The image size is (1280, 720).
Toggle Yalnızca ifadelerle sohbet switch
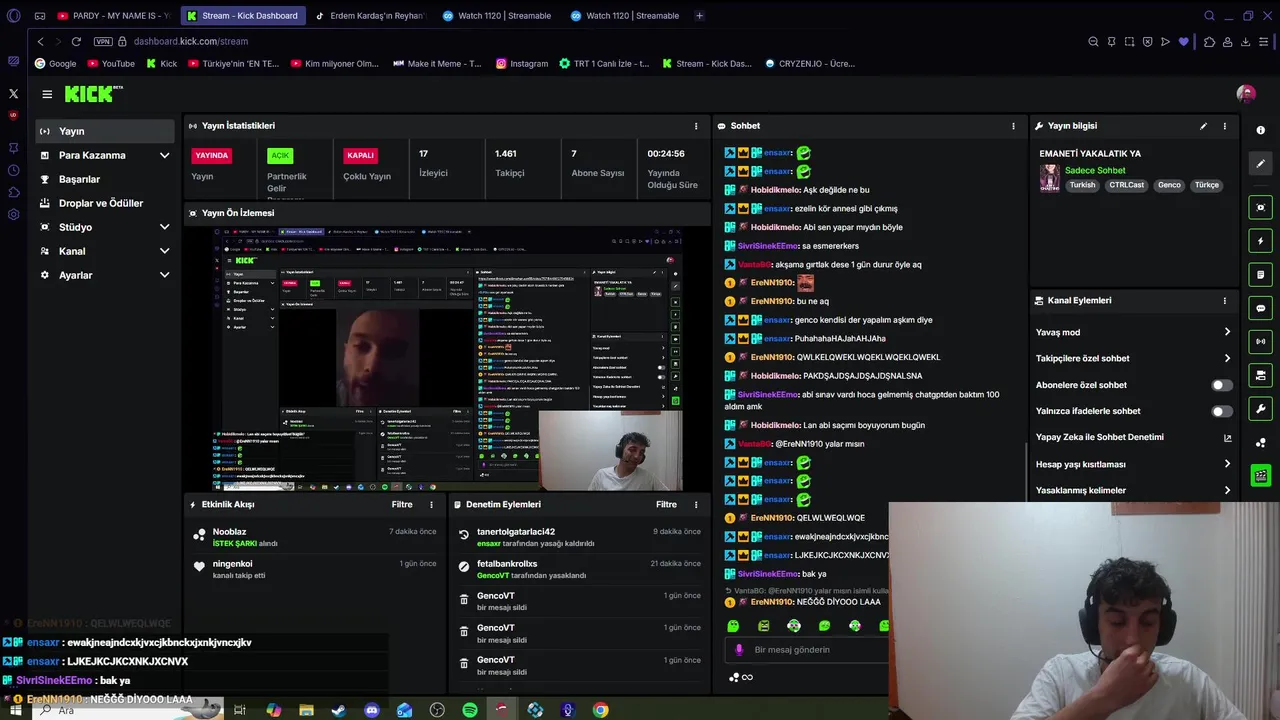1222,411
